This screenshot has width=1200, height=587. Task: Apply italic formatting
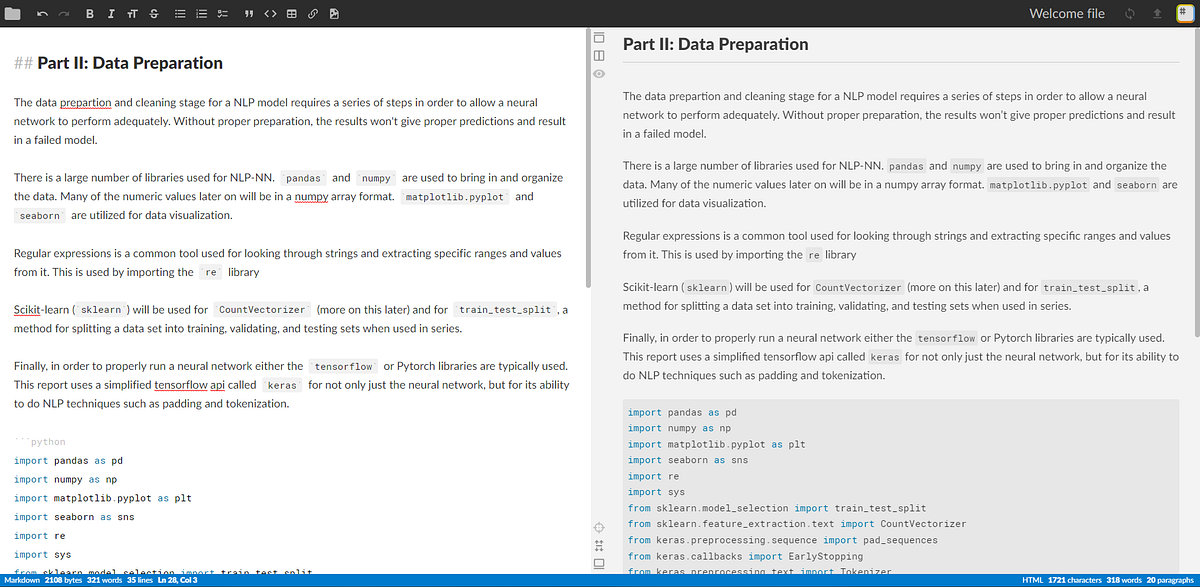(x=110, y=13)
